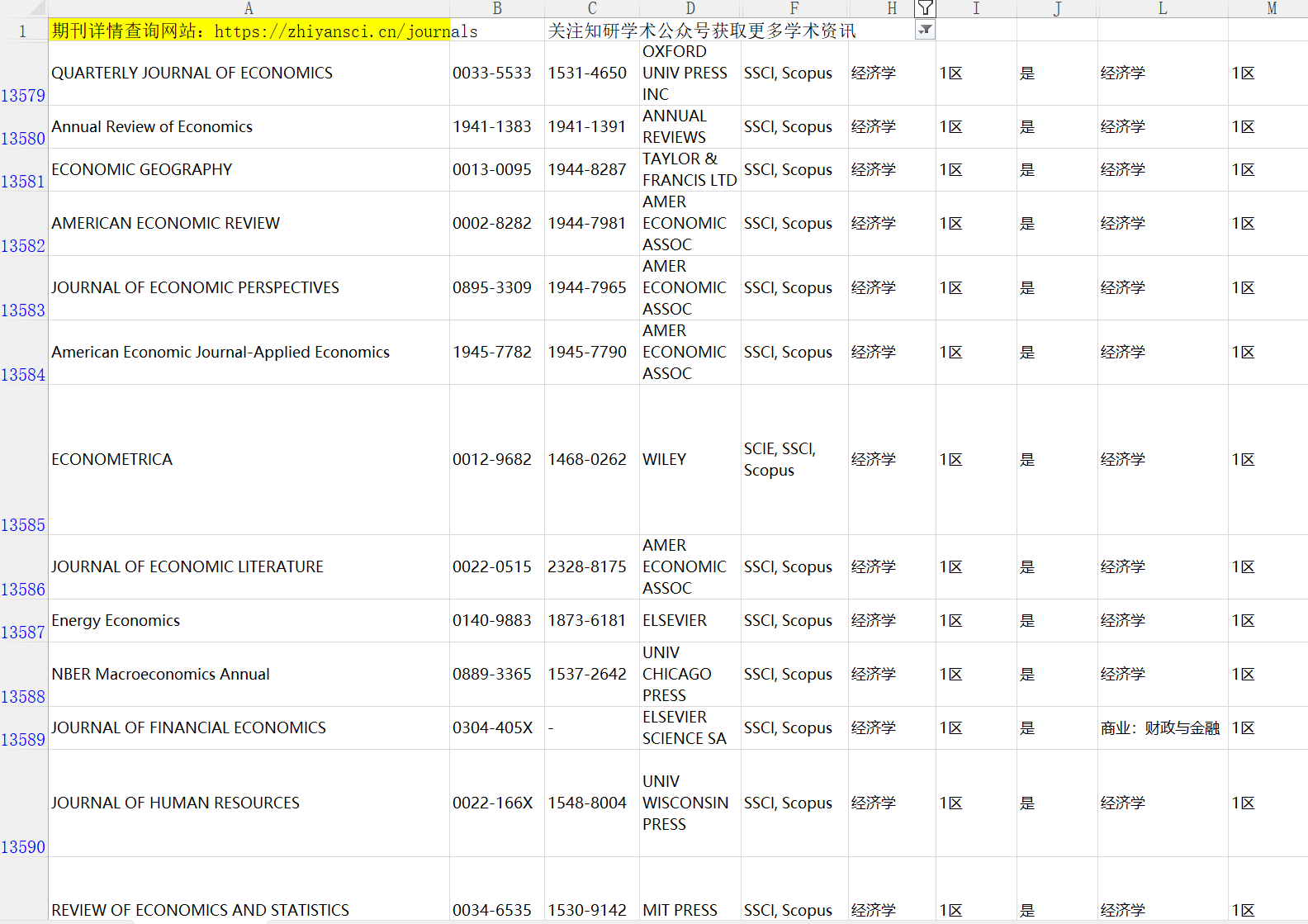
Task: Click the funnel filter icon in the column header row
Action: click(x=926, y=8)
